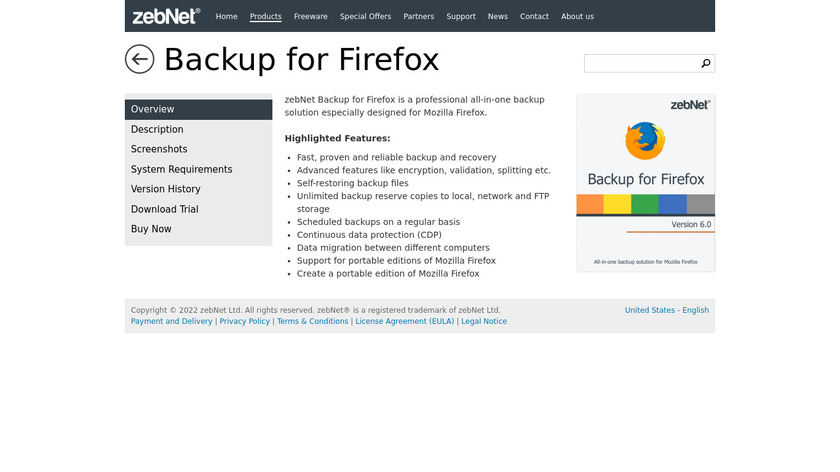Select Overview in the sidebar
This screenshot has width=840, height=472.
[x=198, y=109]
